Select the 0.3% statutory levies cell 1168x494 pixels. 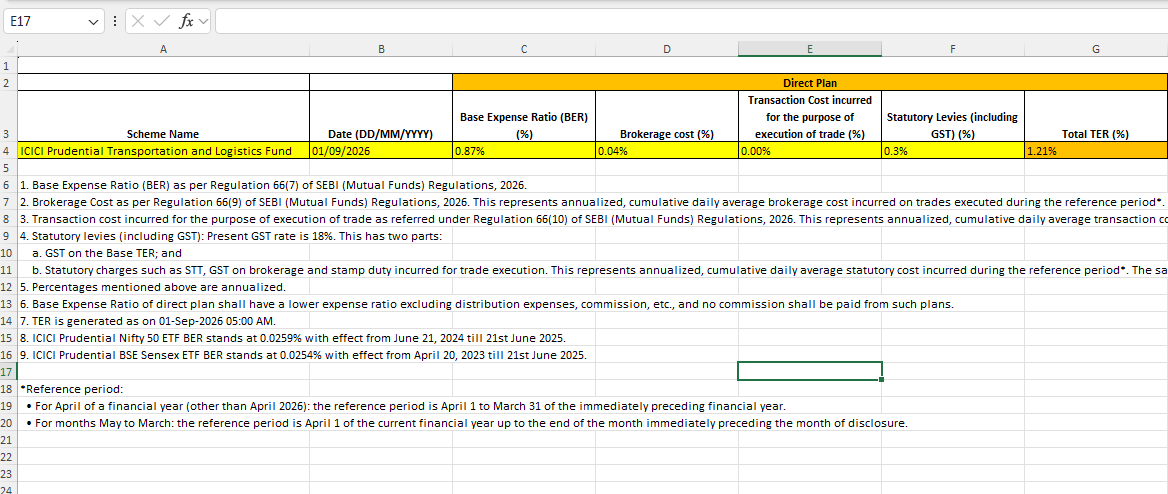(953, 151)
